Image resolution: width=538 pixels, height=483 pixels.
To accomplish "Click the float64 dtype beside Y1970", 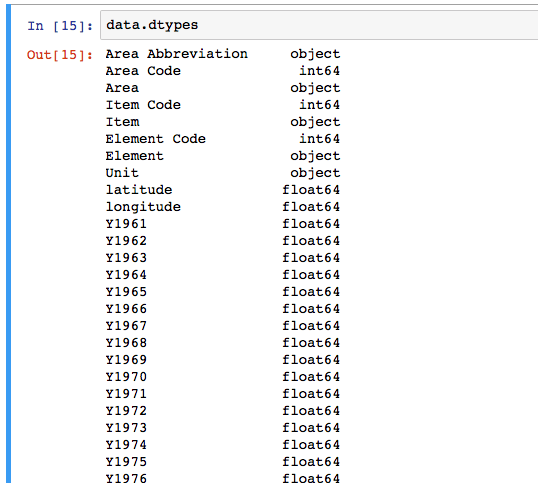I will [x=311, y=377].
